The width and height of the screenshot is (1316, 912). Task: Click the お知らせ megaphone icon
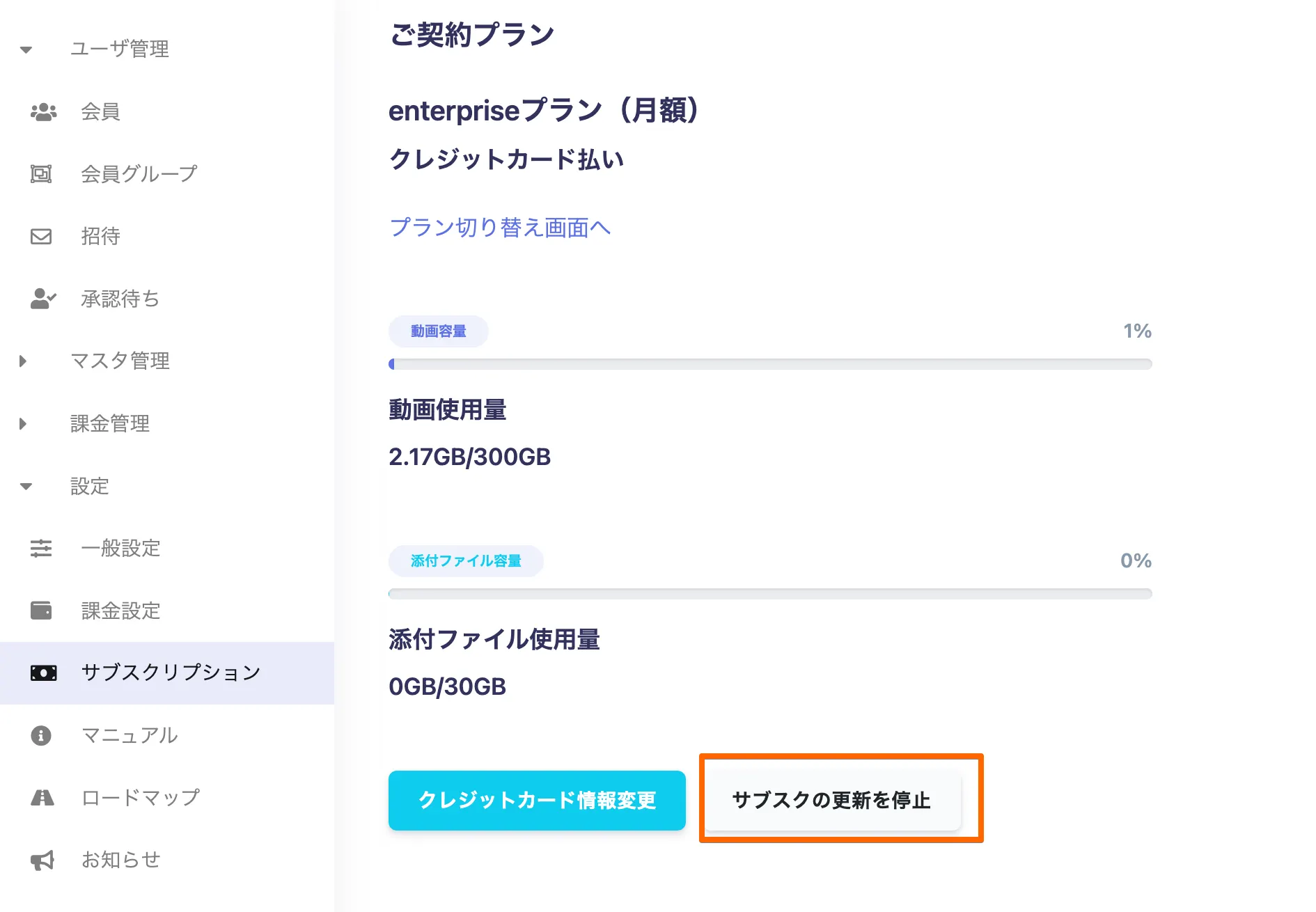coord(42,860)
